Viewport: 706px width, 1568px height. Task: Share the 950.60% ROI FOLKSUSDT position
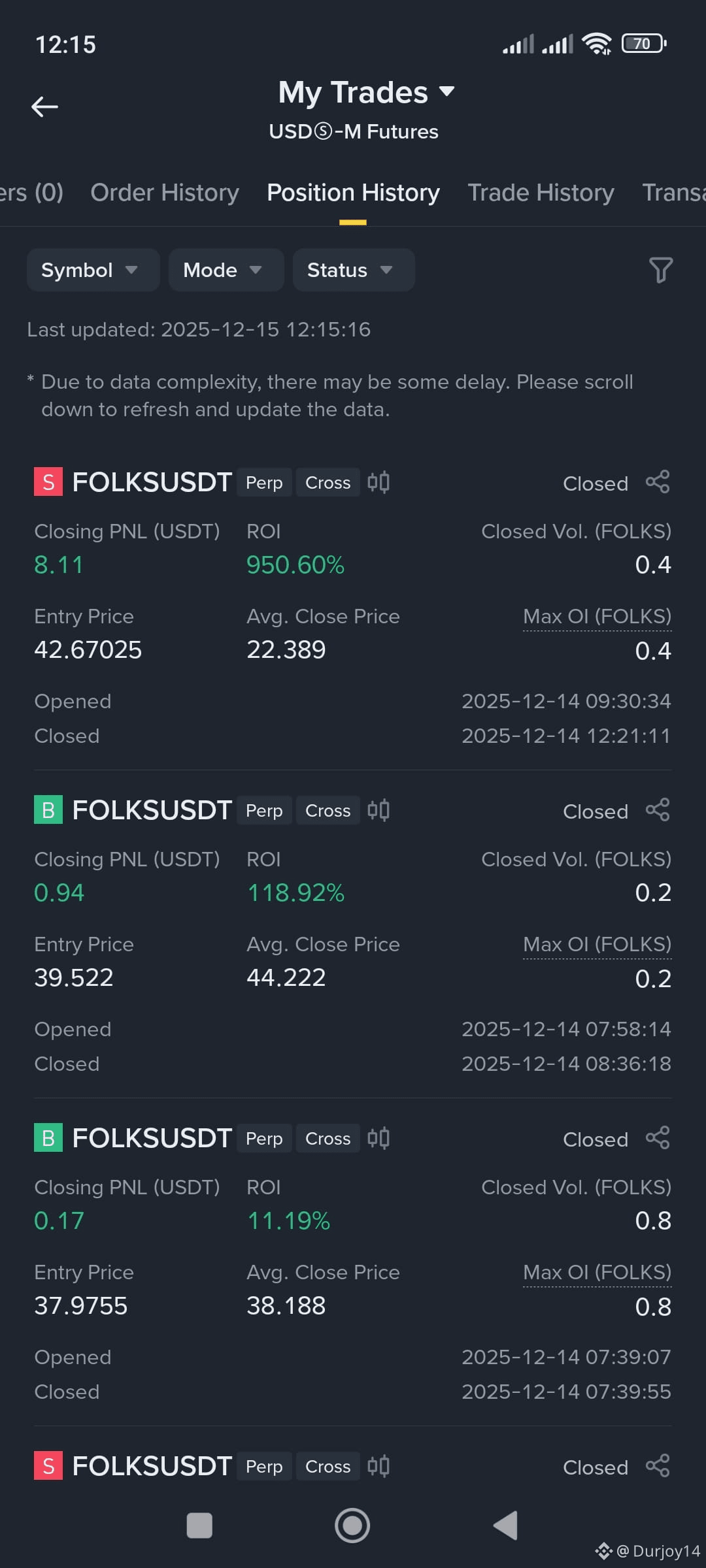pyautogui.click(x=658, y=482)
